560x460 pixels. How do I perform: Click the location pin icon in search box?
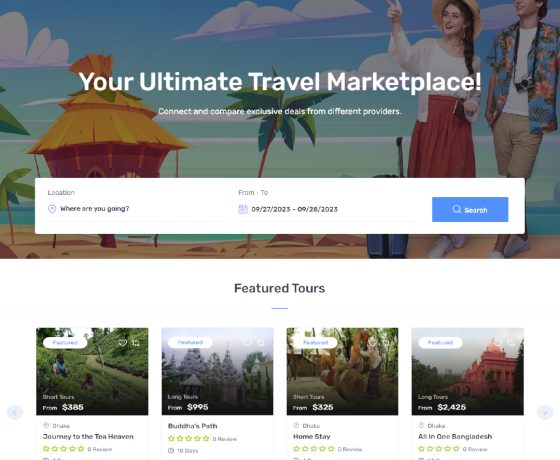(52, 209)
